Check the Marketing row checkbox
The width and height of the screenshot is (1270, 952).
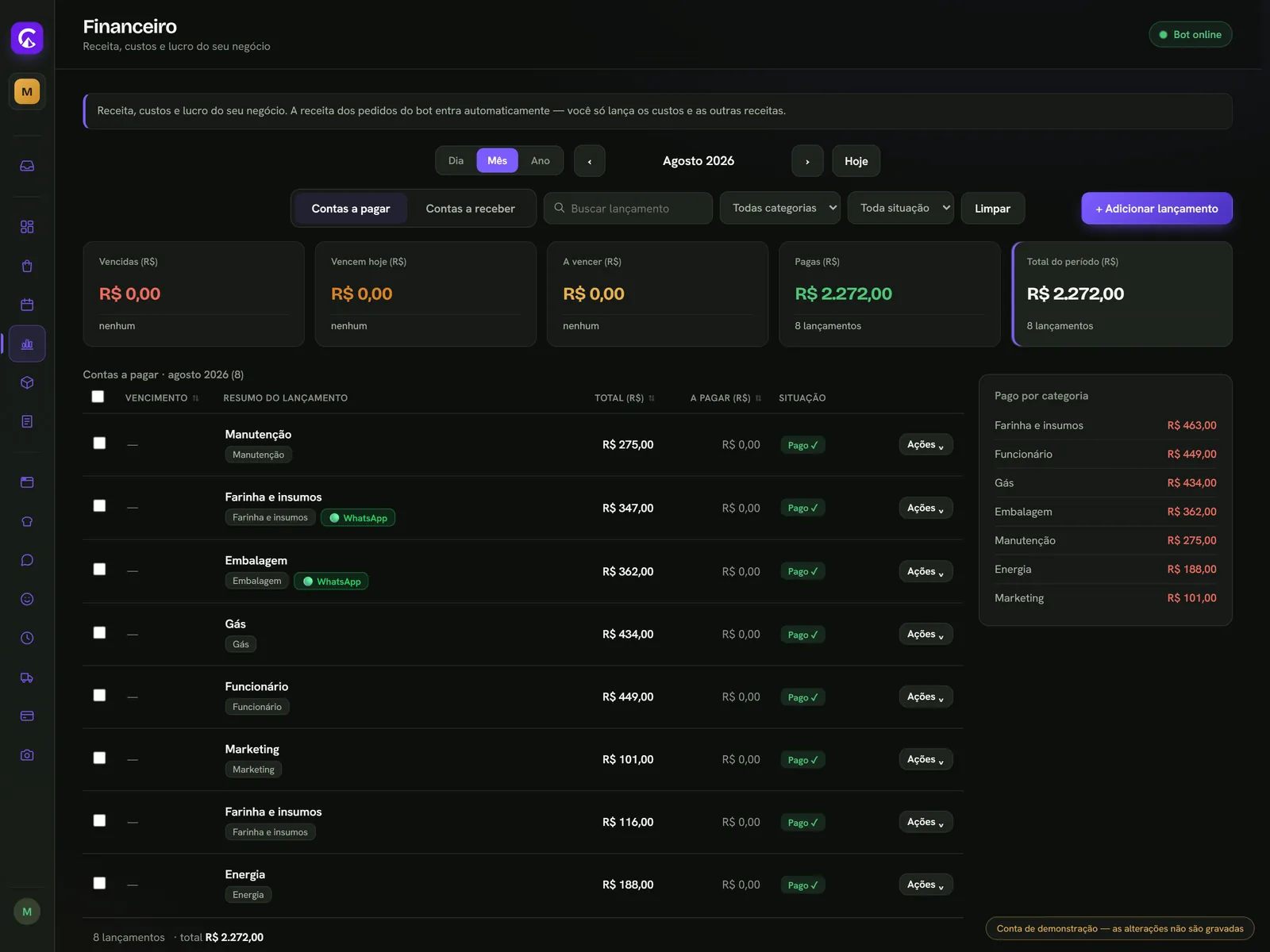click(x=99, y=758)
